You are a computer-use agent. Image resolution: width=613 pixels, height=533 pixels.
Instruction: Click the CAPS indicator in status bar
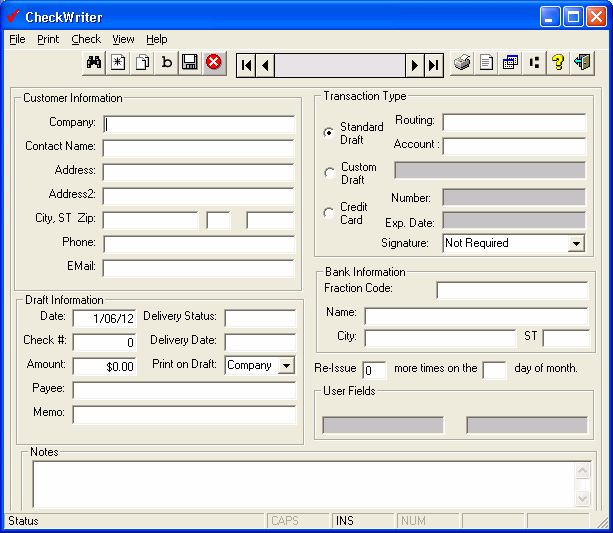pyautogui.click(x=285, y=521)
